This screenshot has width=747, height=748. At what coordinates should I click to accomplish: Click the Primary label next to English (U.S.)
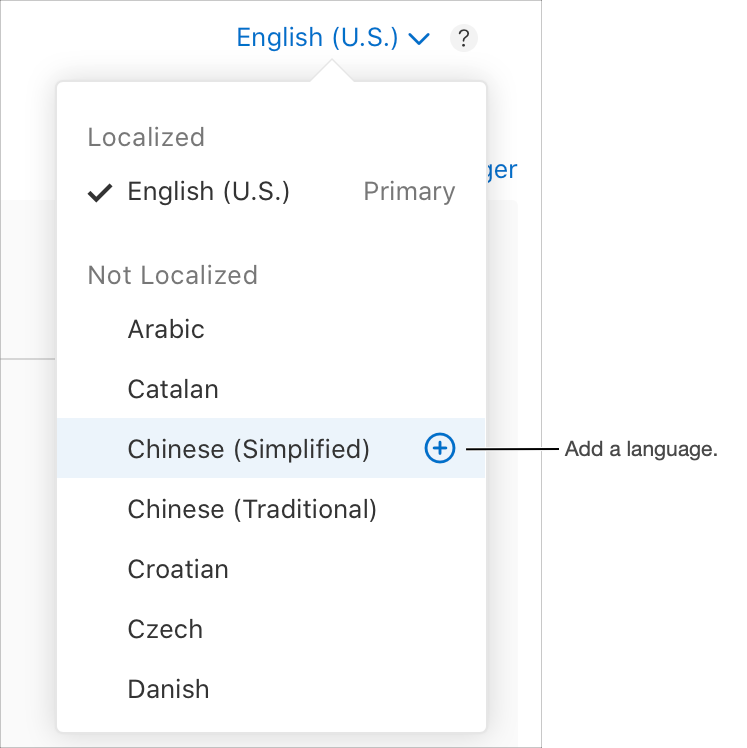pos(409,192)
